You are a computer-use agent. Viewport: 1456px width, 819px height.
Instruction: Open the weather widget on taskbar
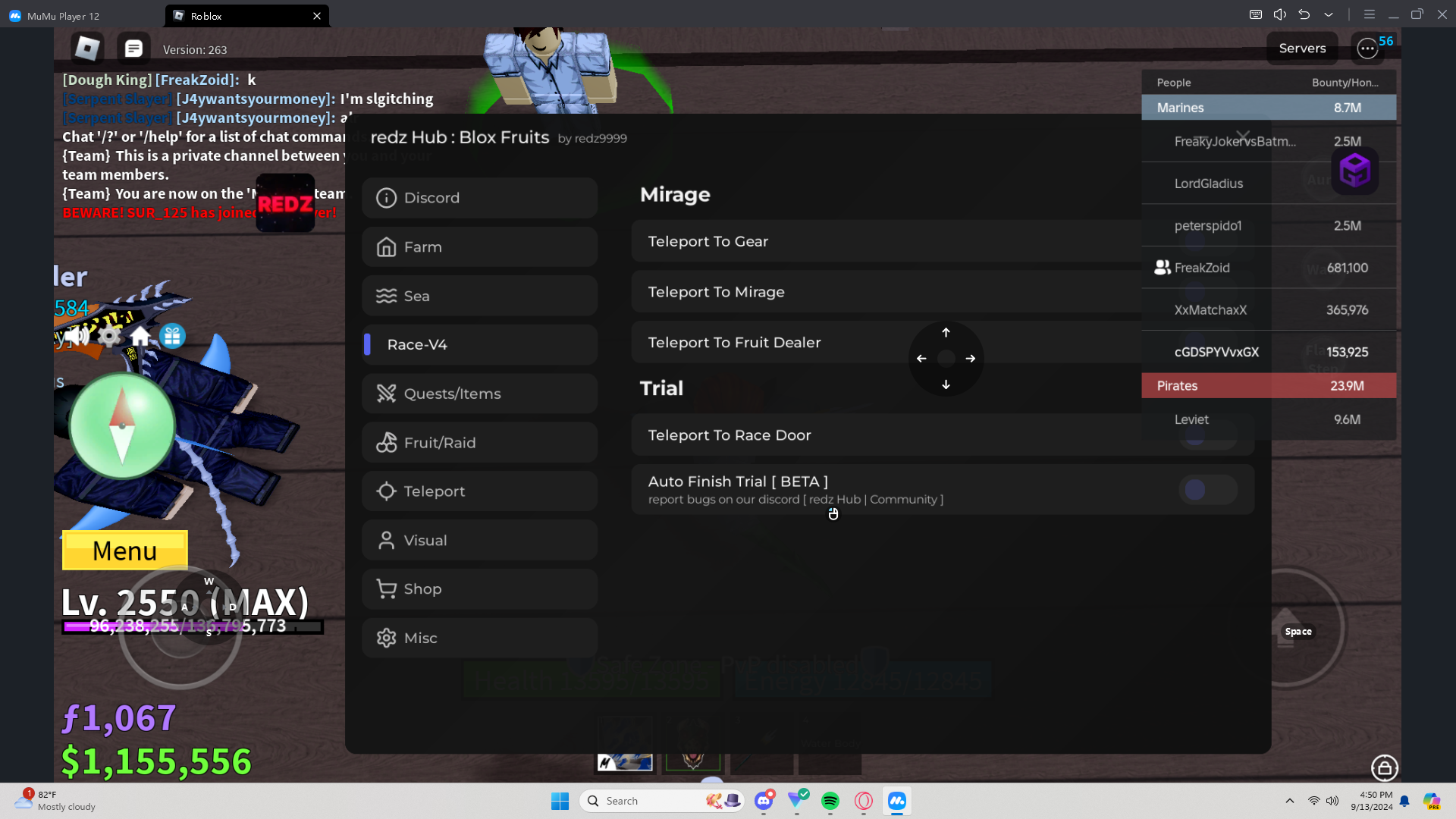tap(55, 801)
